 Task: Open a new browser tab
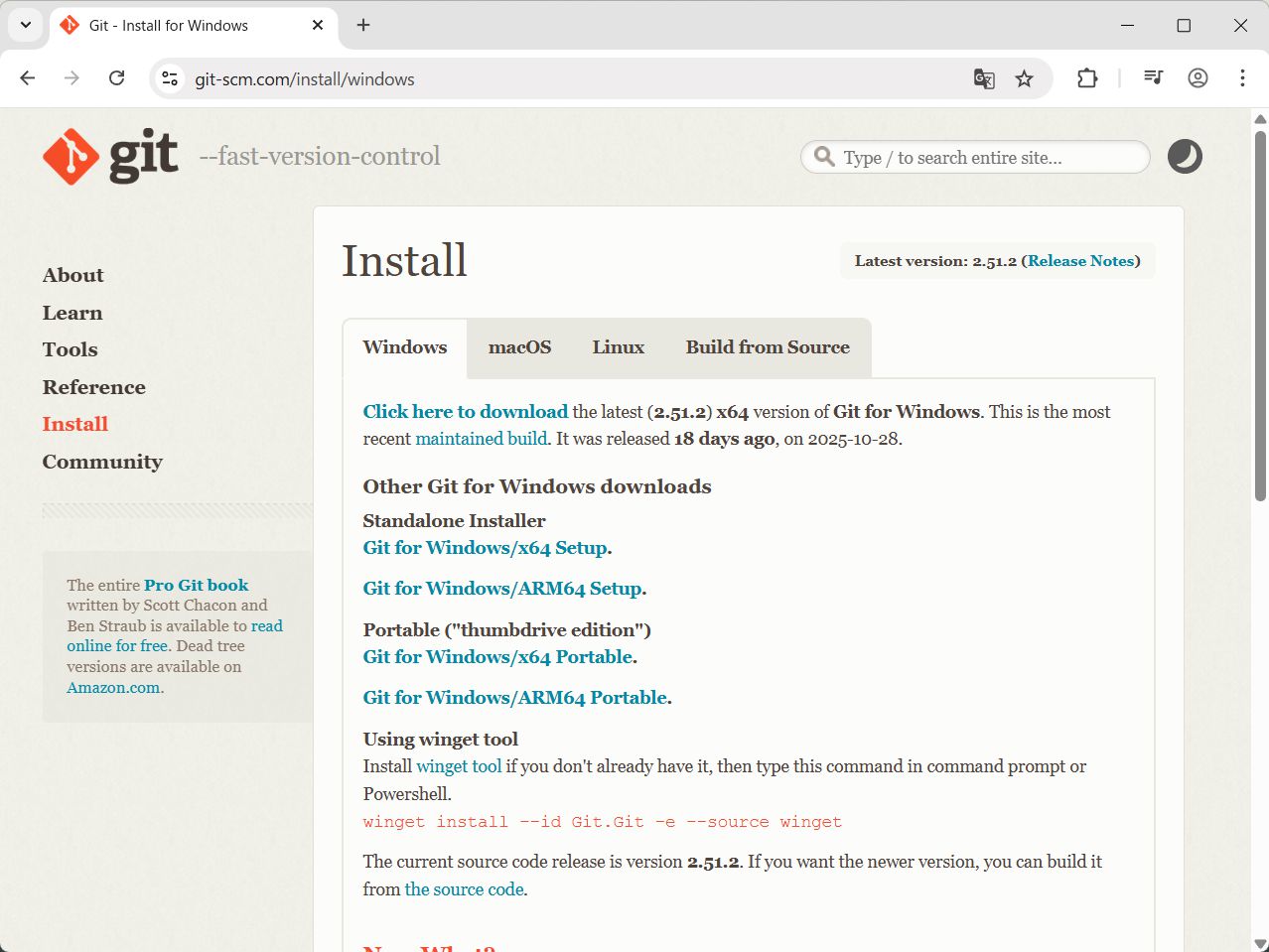(363, 25)
